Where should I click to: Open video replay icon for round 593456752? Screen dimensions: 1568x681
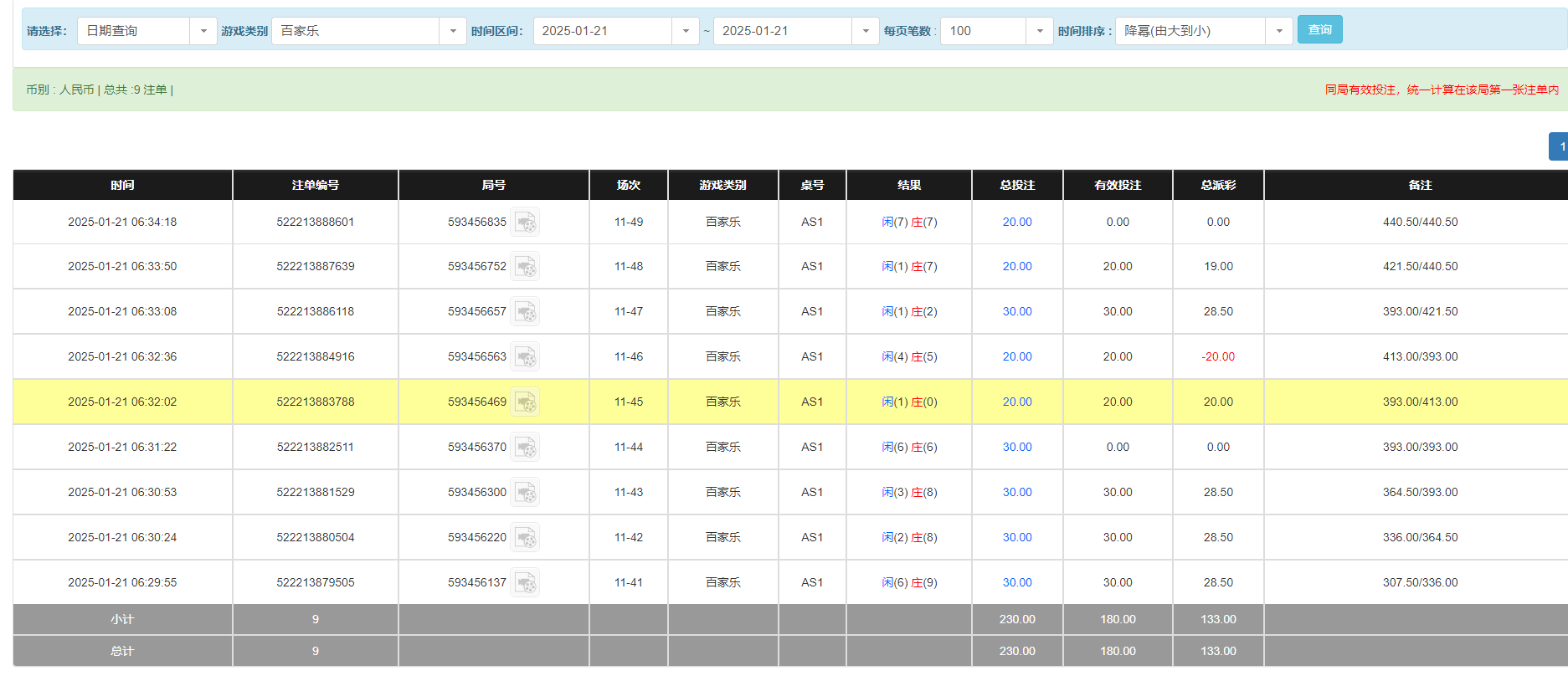(526, 267)
